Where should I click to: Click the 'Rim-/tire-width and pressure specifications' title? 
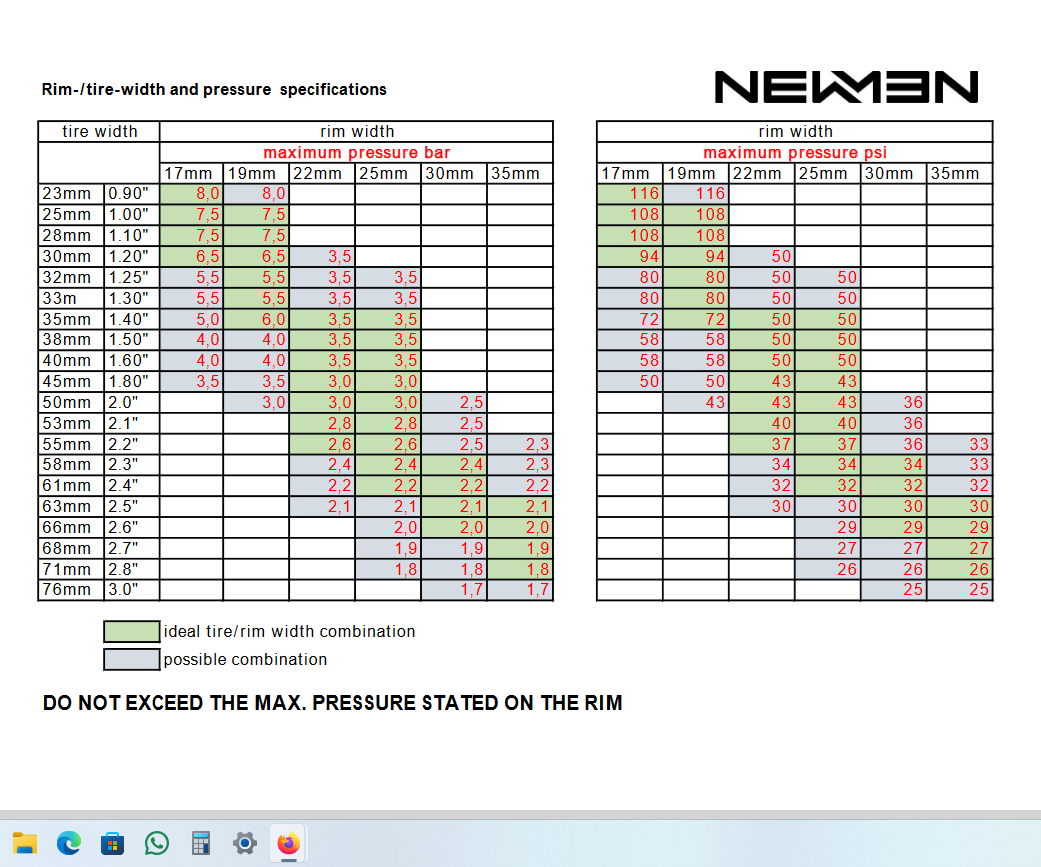[214, 89]
